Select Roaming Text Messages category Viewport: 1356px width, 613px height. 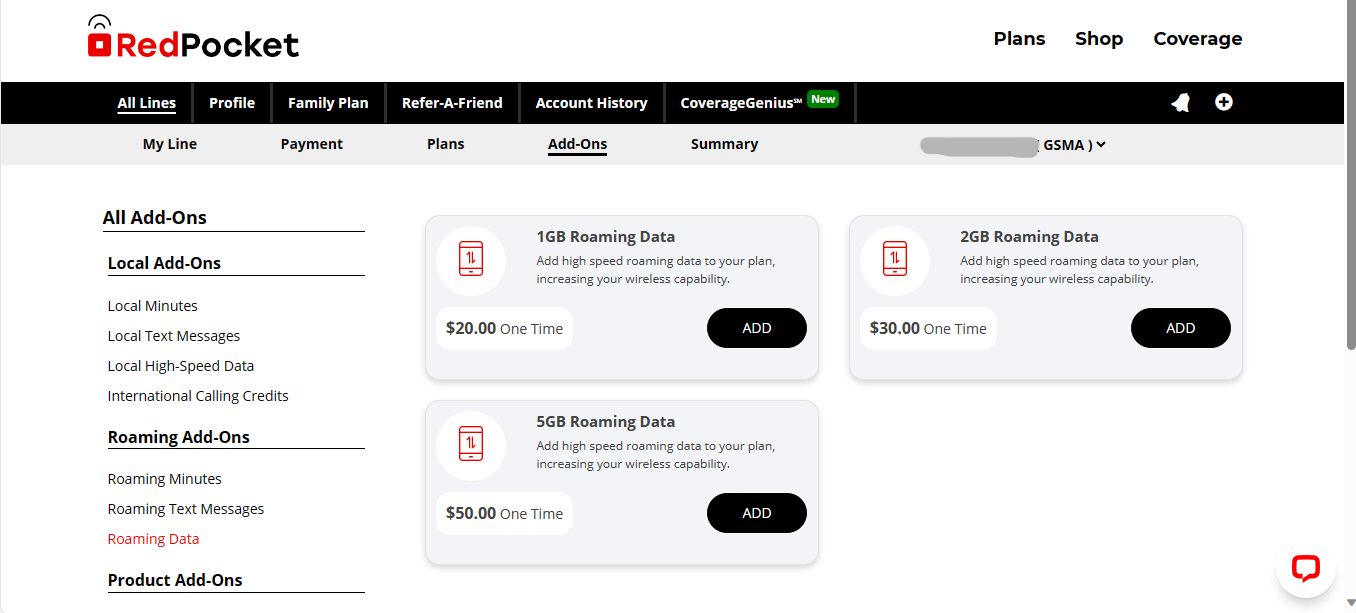click(186, 509)
